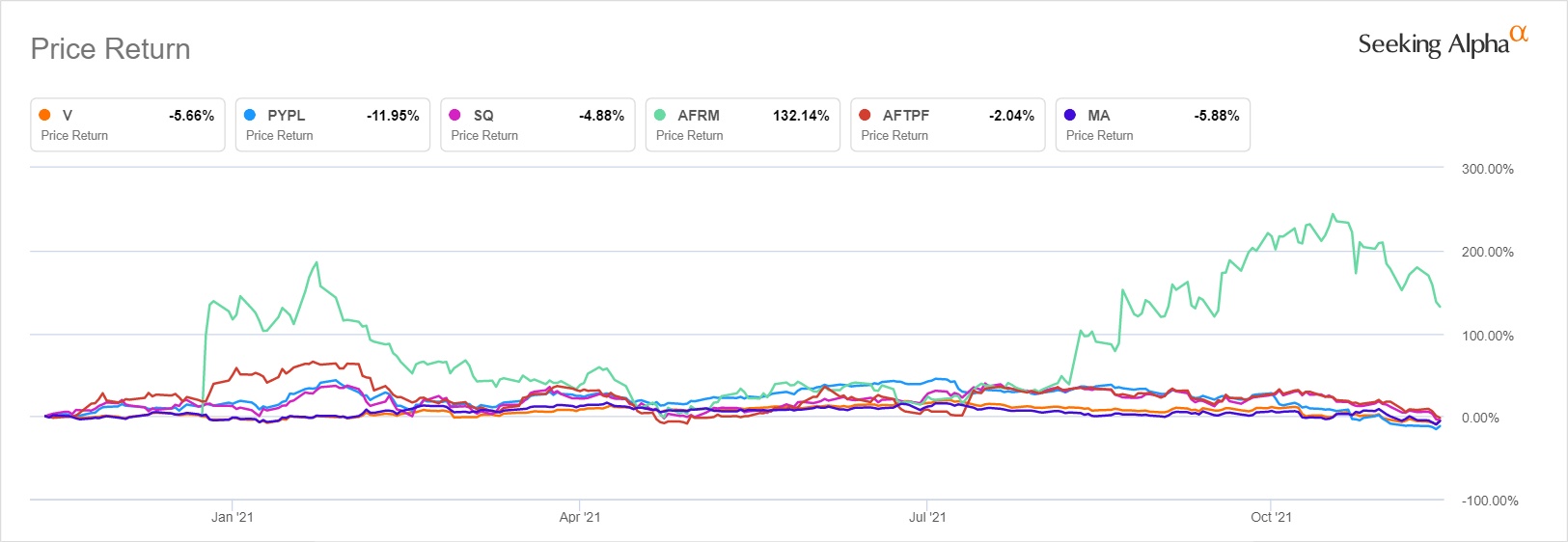1568x542 pixels.
Task: Click the blue PYPL legend dot
Action: [250, 115]
